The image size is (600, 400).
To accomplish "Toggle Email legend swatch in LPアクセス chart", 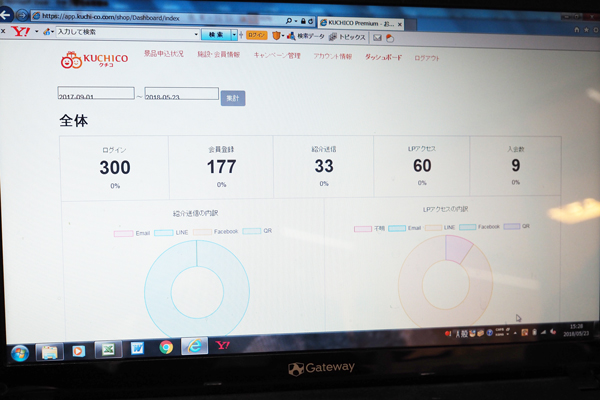I will (397, 229).
